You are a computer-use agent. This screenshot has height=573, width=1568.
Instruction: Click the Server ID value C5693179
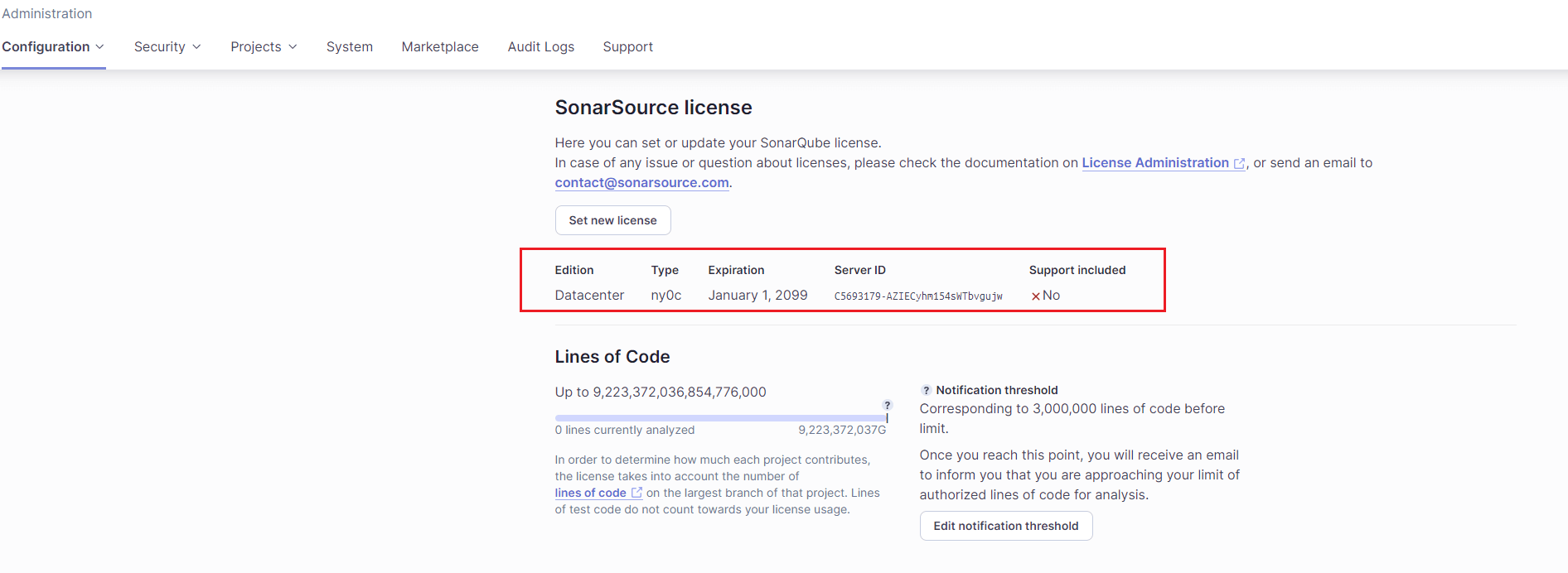[918, 296]
